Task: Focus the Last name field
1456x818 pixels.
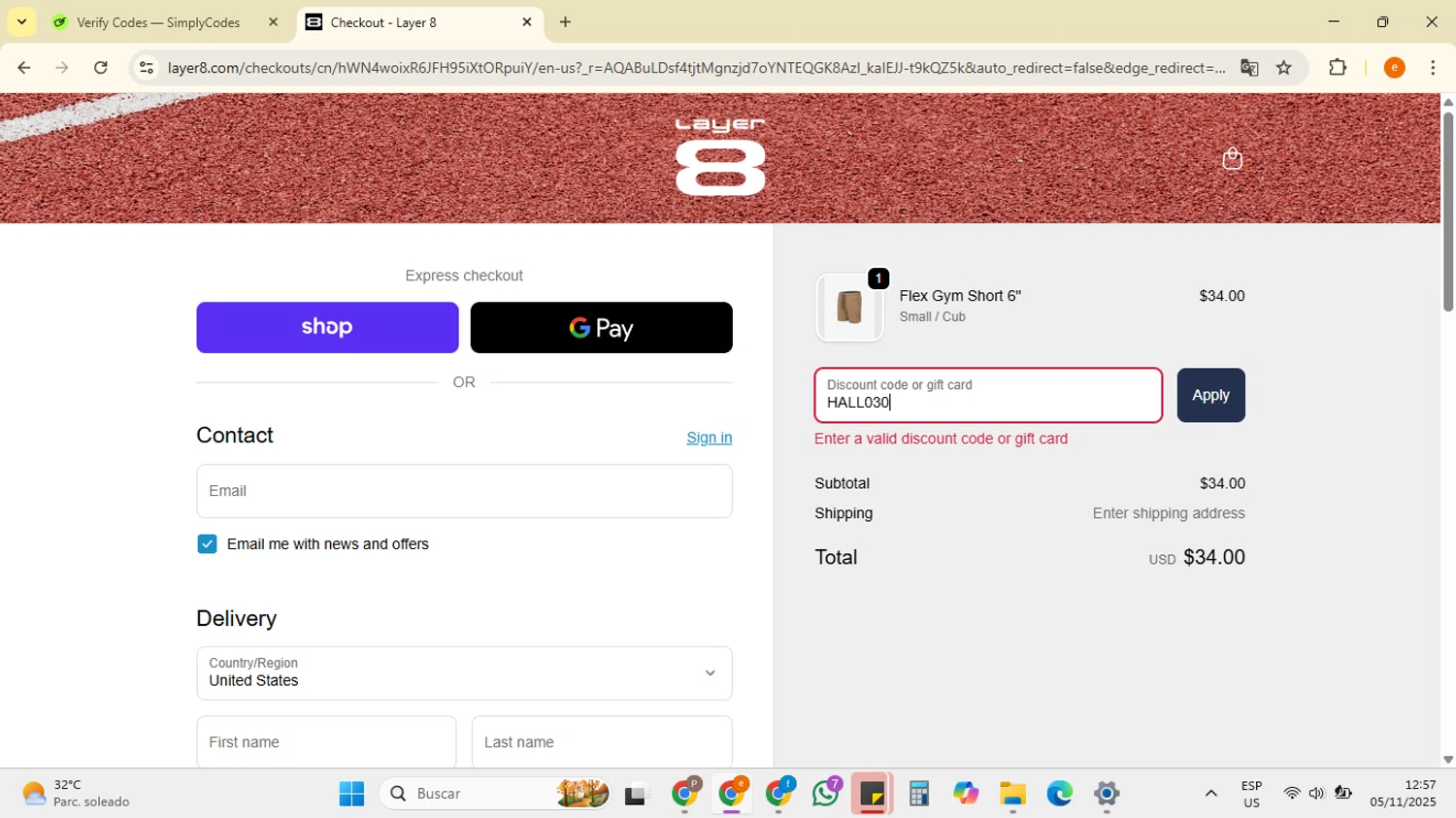Action: [x=602, y=742]
